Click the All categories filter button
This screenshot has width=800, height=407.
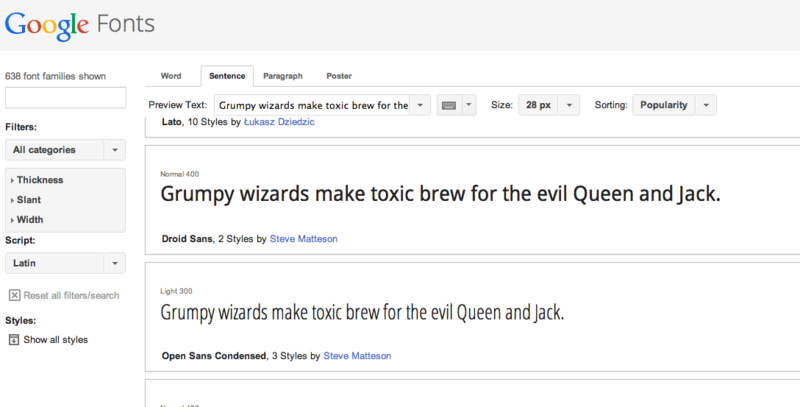(55, 150)
